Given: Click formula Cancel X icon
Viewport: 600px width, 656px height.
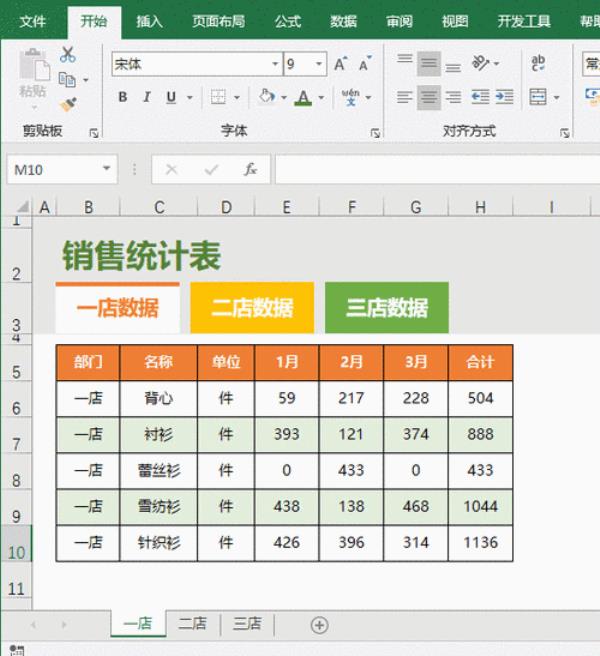Looking at the screenshot, I should (x=171, y=169).
